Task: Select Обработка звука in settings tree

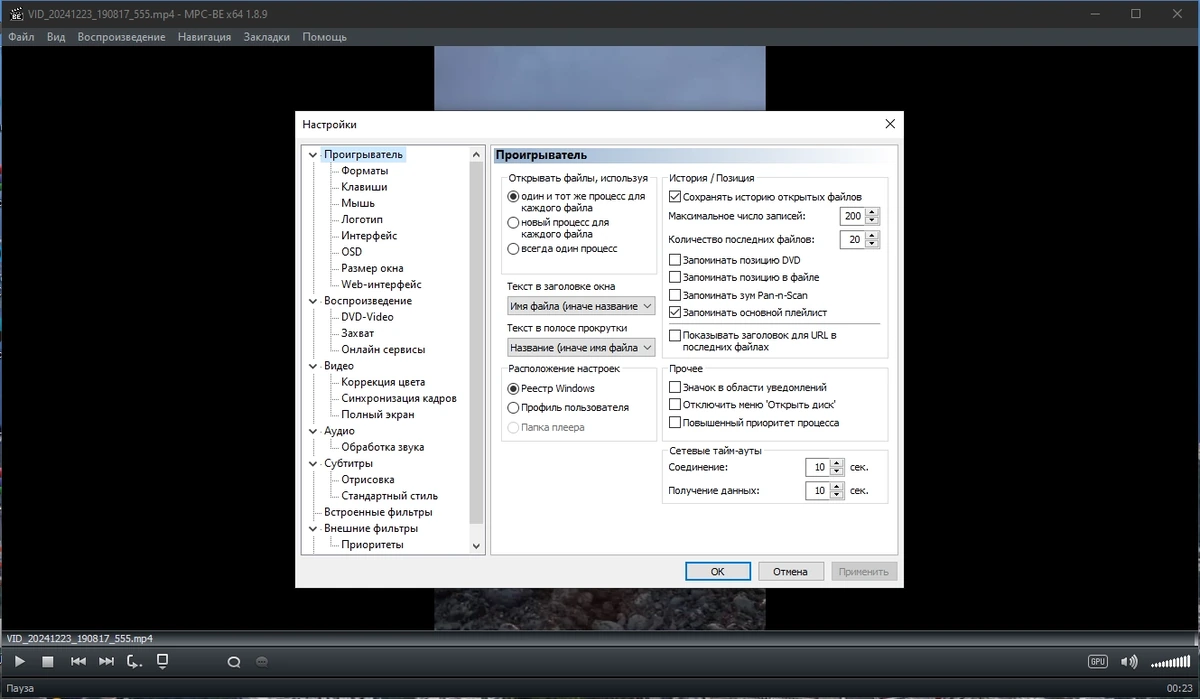Action: (x=382, y=447)
